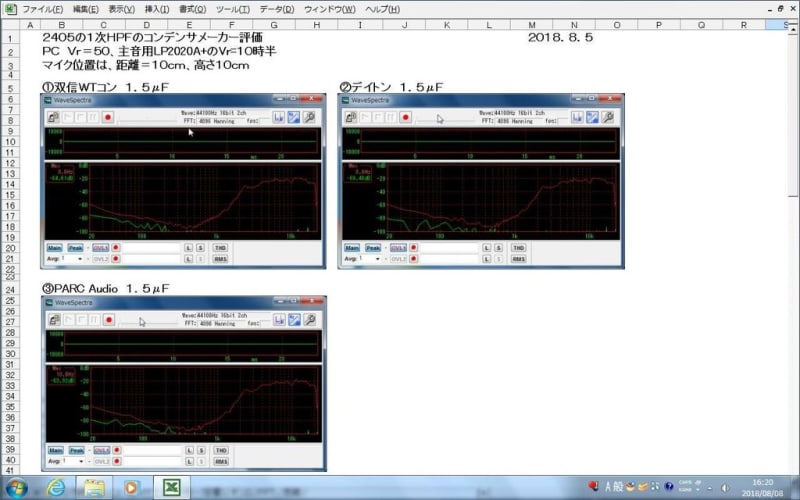
Task: Click the blue signal graph icon in the ①双信WTコン window
Action: (294, 117)
